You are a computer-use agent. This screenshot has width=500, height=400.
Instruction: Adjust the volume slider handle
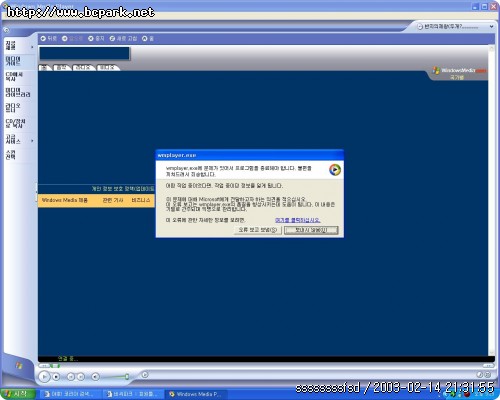127,377
